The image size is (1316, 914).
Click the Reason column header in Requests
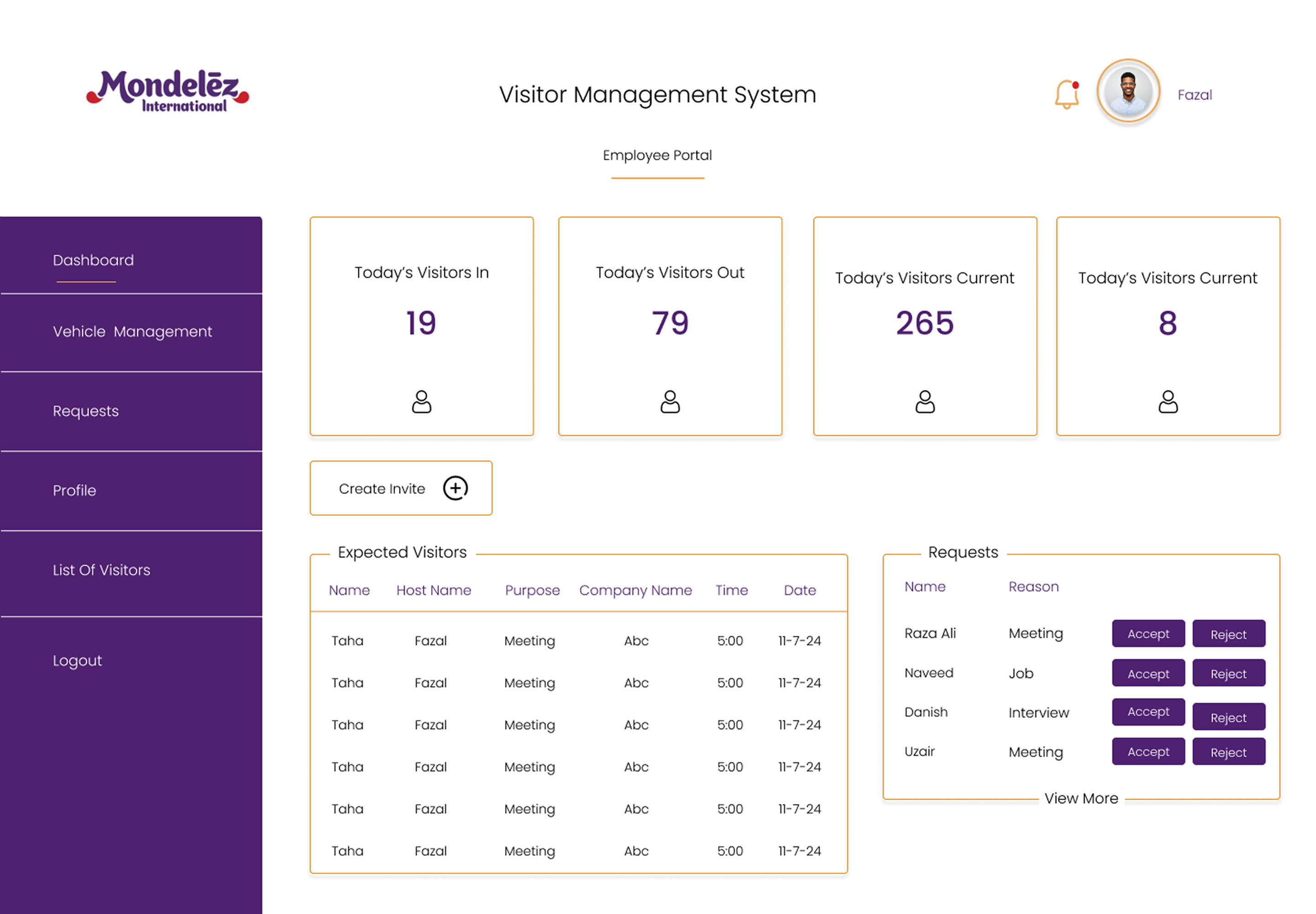click(x=1033, y=586)
